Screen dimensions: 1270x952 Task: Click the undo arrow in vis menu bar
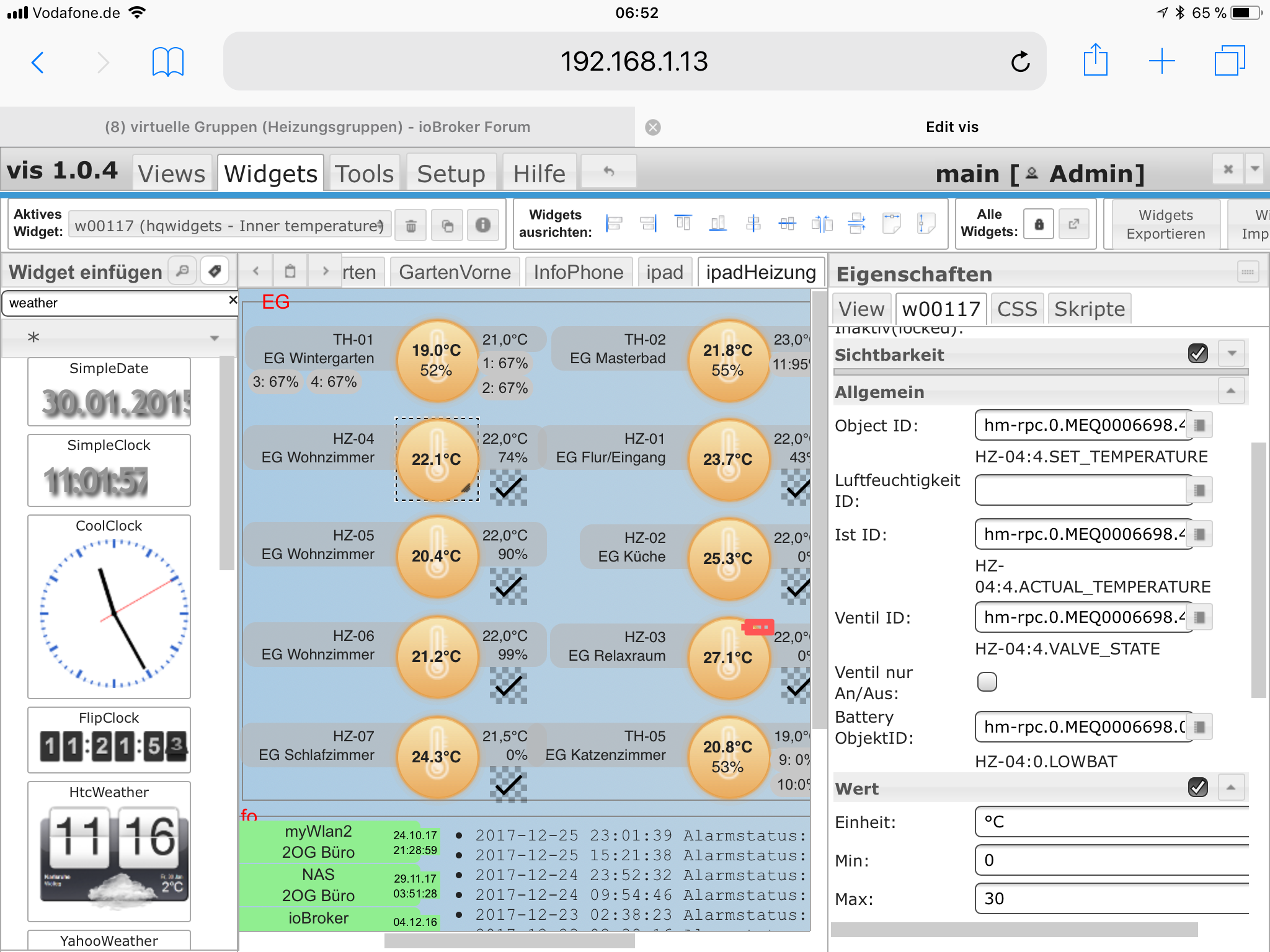tap(609, 172)
